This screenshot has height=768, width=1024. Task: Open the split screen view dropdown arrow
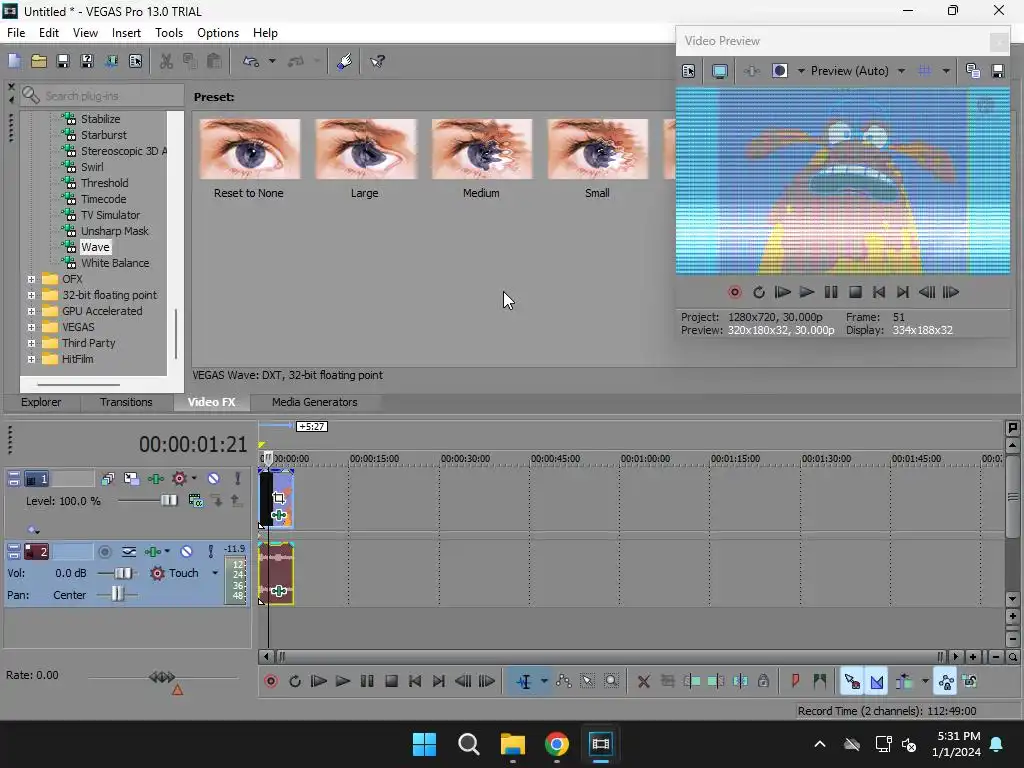coord(801,71)
